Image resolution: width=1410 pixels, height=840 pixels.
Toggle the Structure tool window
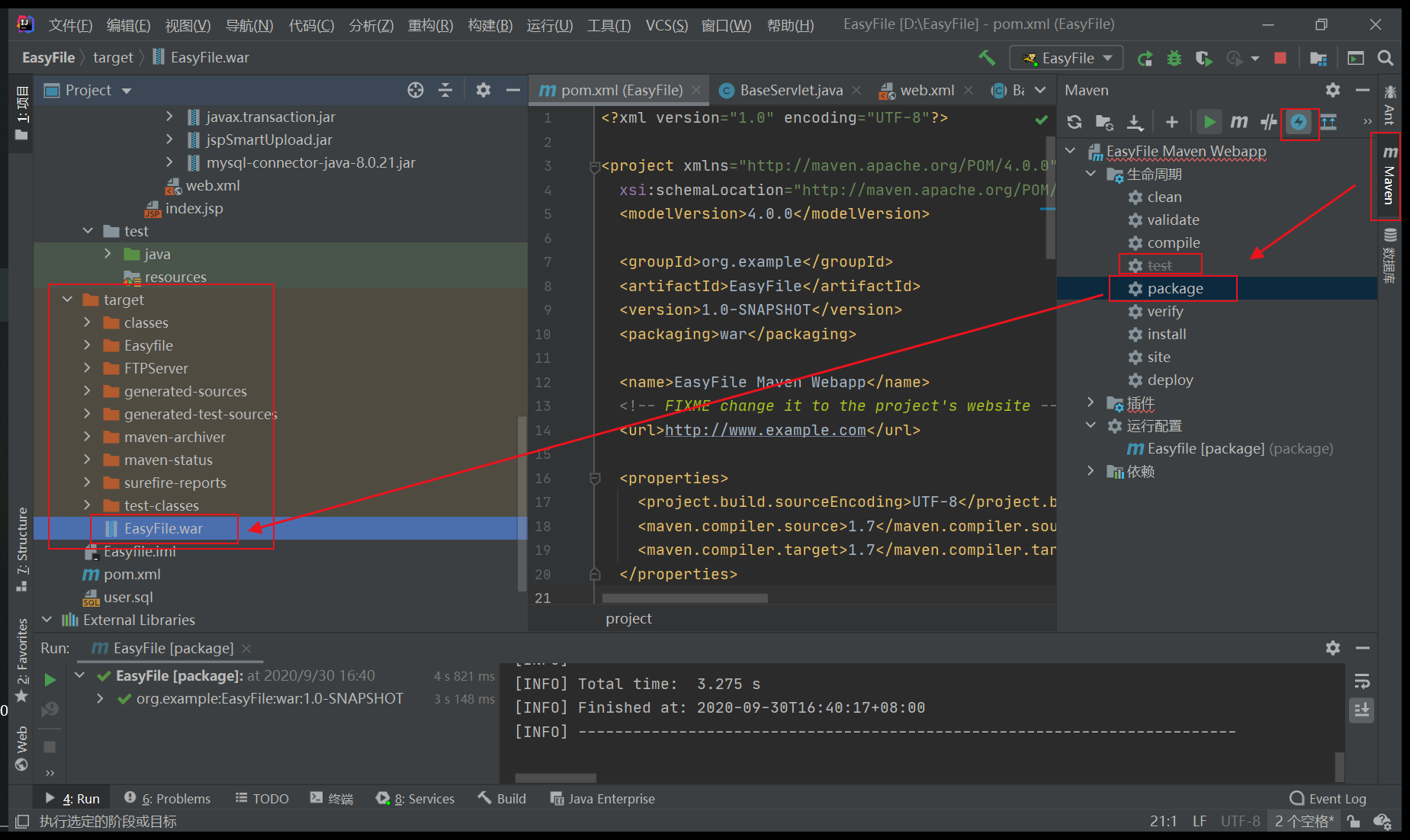coord(21,549)
